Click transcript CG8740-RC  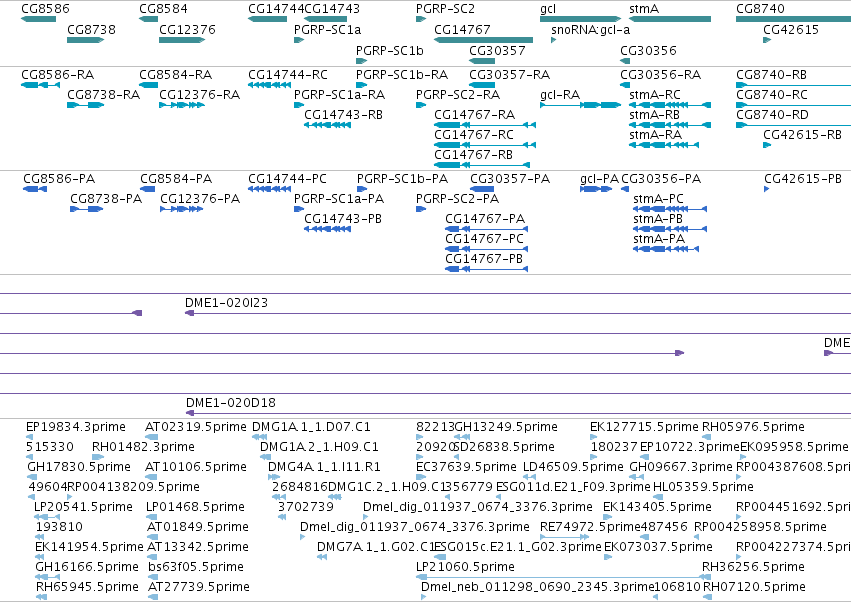tap(793, 105)
